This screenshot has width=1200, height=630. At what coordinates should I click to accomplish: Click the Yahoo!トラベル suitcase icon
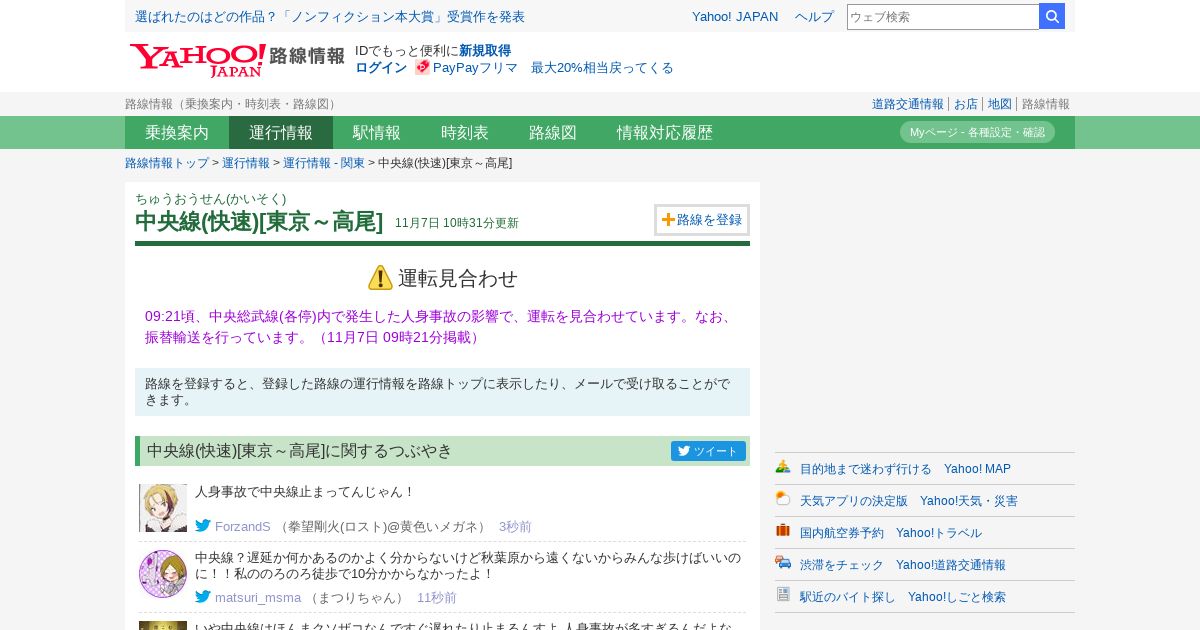tap(783, 531)
